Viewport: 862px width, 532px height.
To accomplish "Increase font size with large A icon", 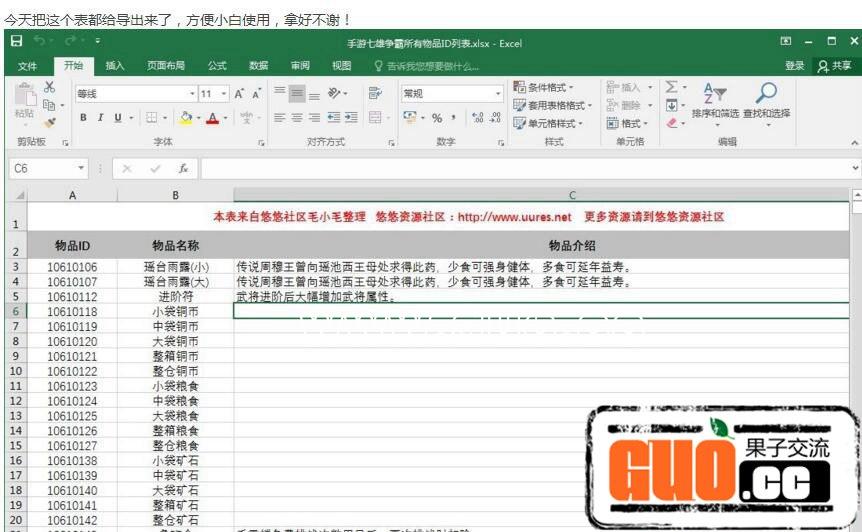I will [239, 93].
